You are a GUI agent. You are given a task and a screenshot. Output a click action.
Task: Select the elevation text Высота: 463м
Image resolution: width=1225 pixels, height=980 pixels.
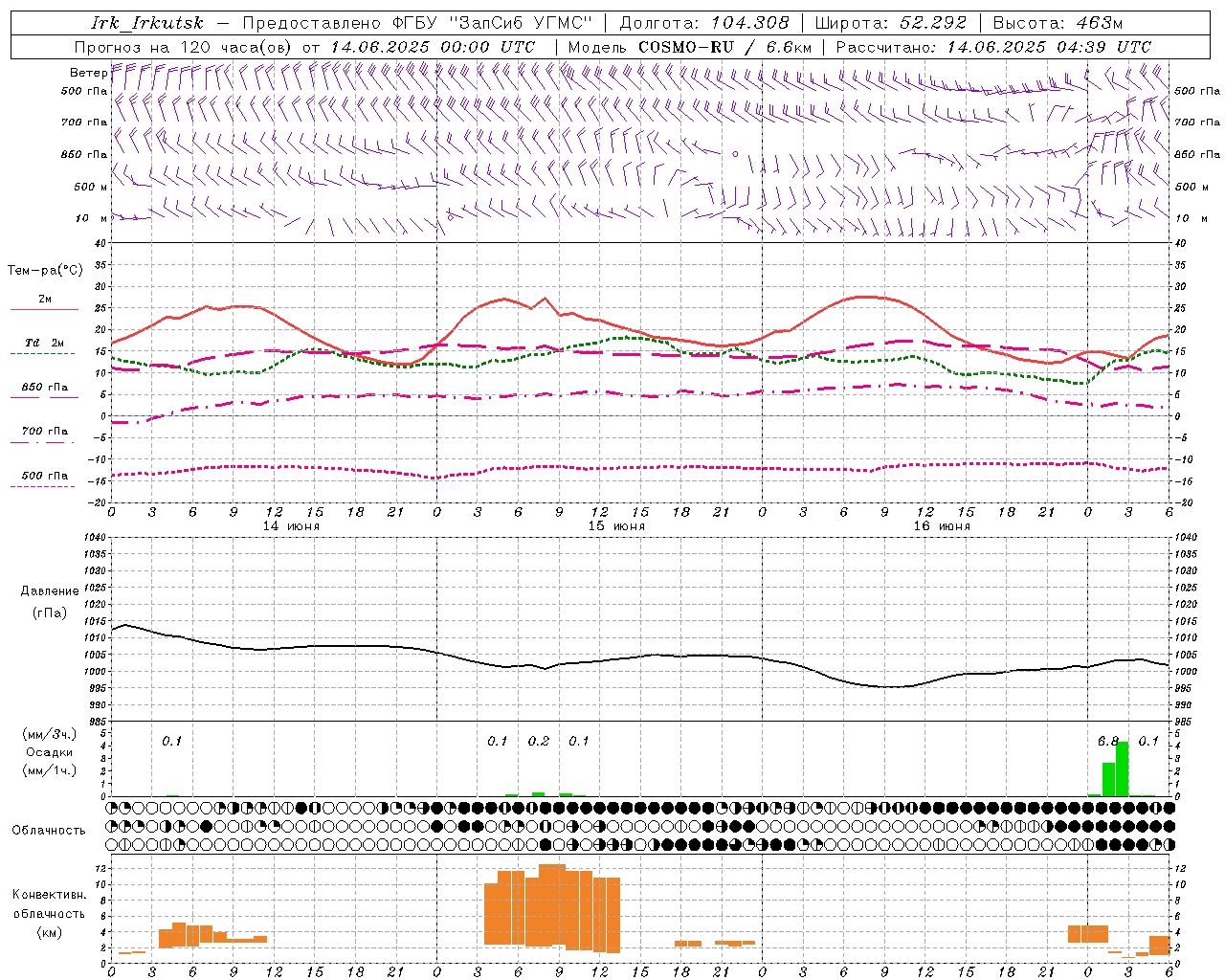tap(1058, 23)
